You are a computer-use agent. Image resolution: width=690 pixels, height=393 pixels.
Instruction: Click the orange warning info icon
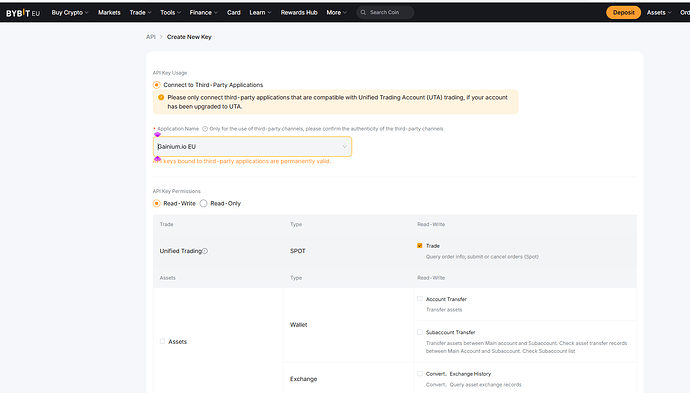(161, 97)
